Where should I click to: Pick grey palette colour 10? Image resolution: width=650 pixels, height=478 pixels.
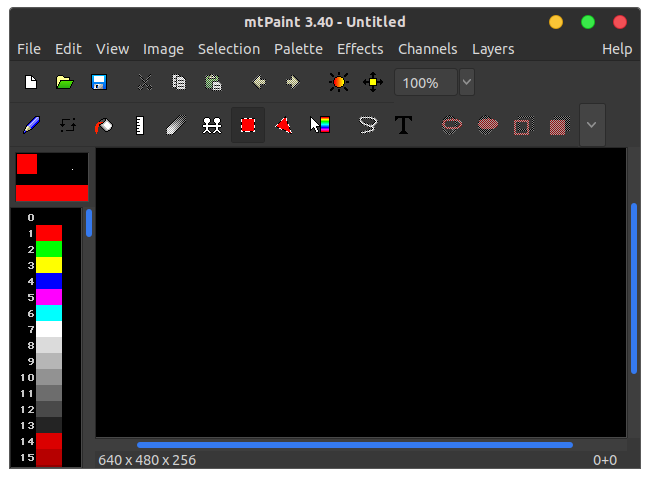click(49, 377)
